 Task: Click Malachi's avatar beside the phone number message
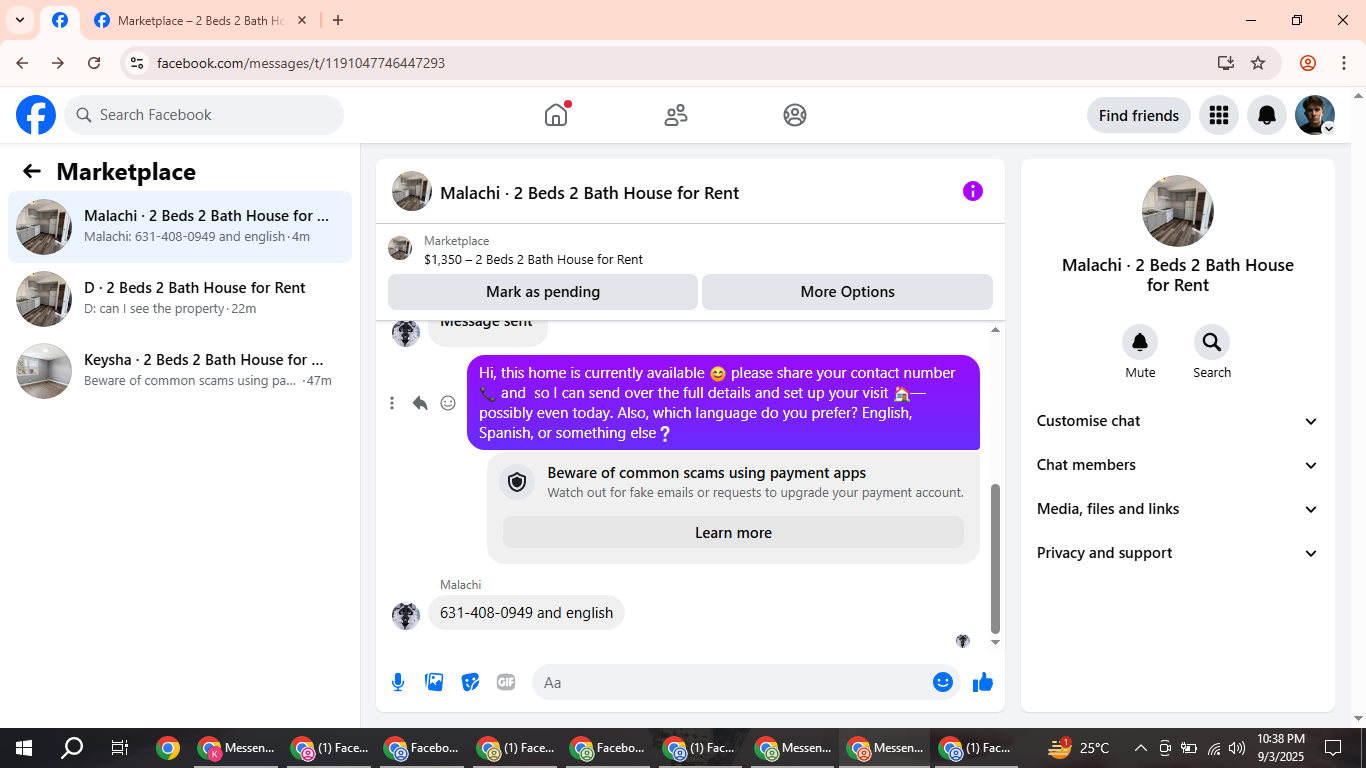(406, 615)
